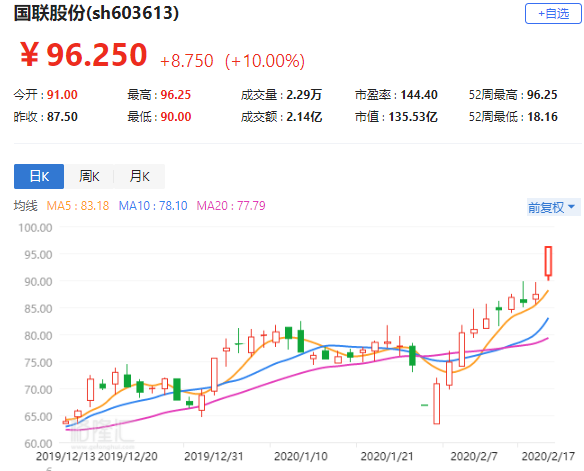Click y-axis label 100.00
The image size is (584, 471).
[35, 227]
